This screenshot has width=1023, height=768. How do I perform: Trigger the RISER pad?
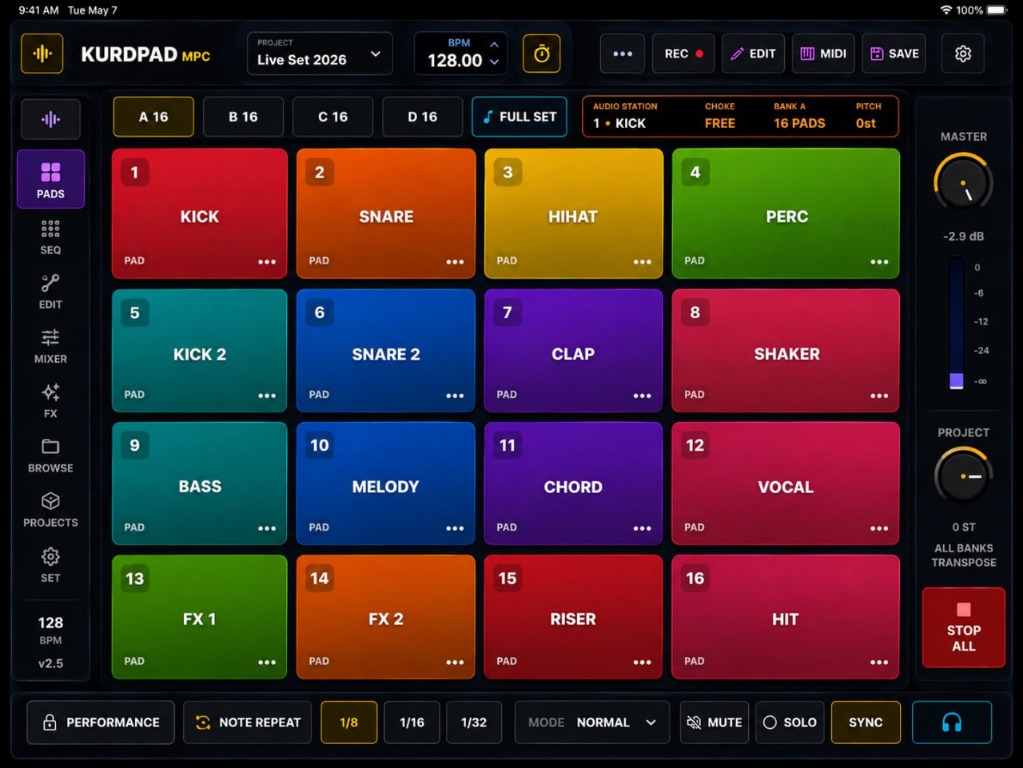573,617
